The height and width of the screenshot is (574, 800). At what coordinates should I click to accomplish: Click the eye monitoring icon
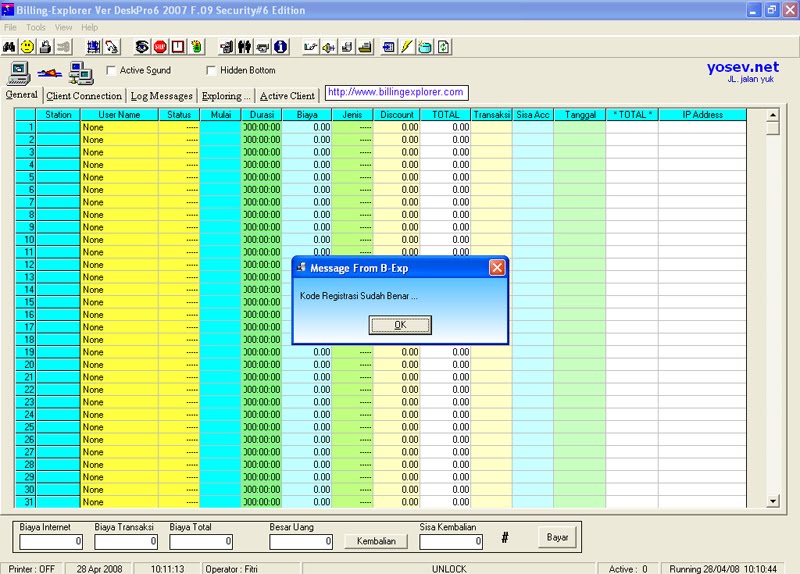(x=142, y=47)
